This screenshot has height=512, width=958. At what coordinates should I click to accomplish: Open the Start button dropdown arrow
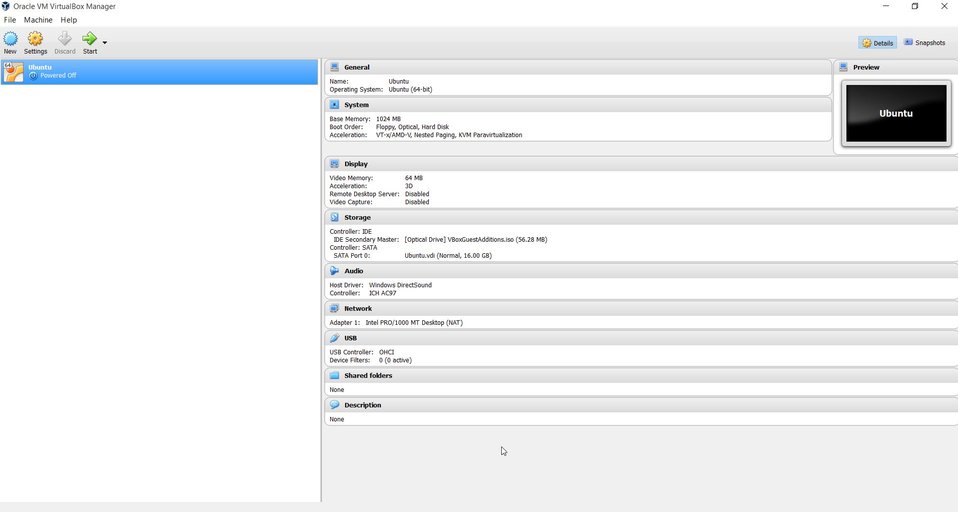point(104,43)
